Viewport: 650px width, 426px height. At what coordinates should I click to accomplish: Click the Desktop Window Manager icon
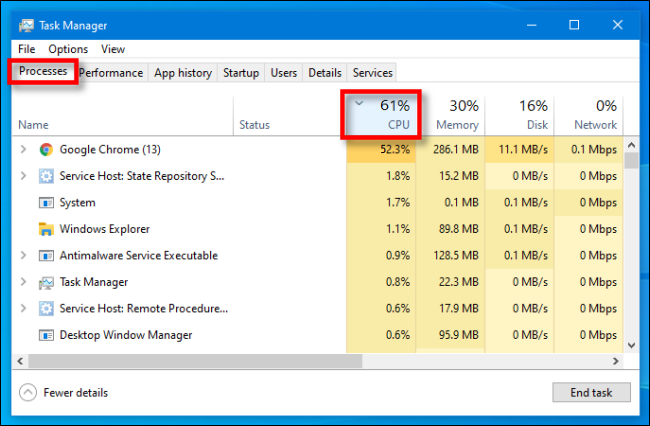(46, 335)
